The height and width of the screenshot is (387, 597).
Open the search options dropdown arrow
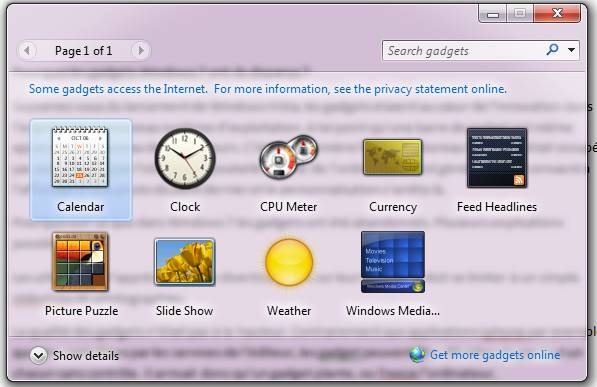(x=571, y=50)
